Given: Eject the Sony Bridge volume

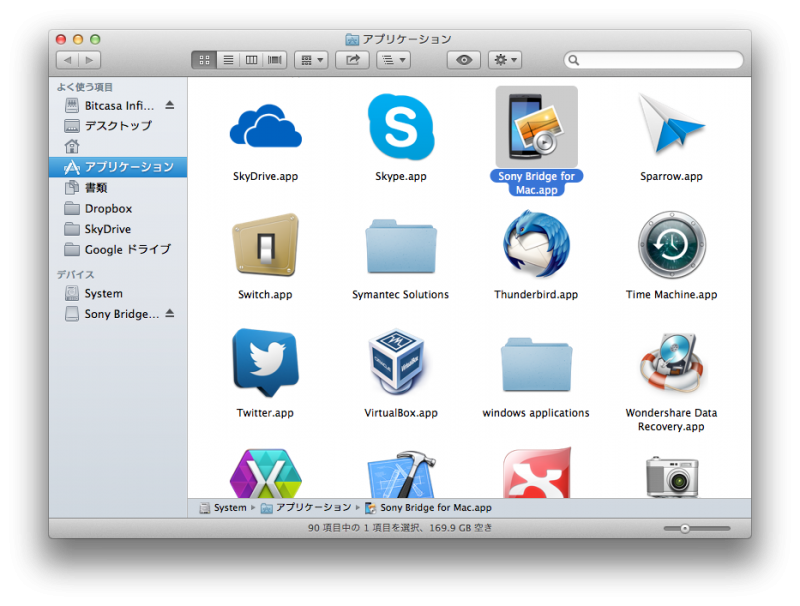Looking at the screenshot, I should click(170, 313).
